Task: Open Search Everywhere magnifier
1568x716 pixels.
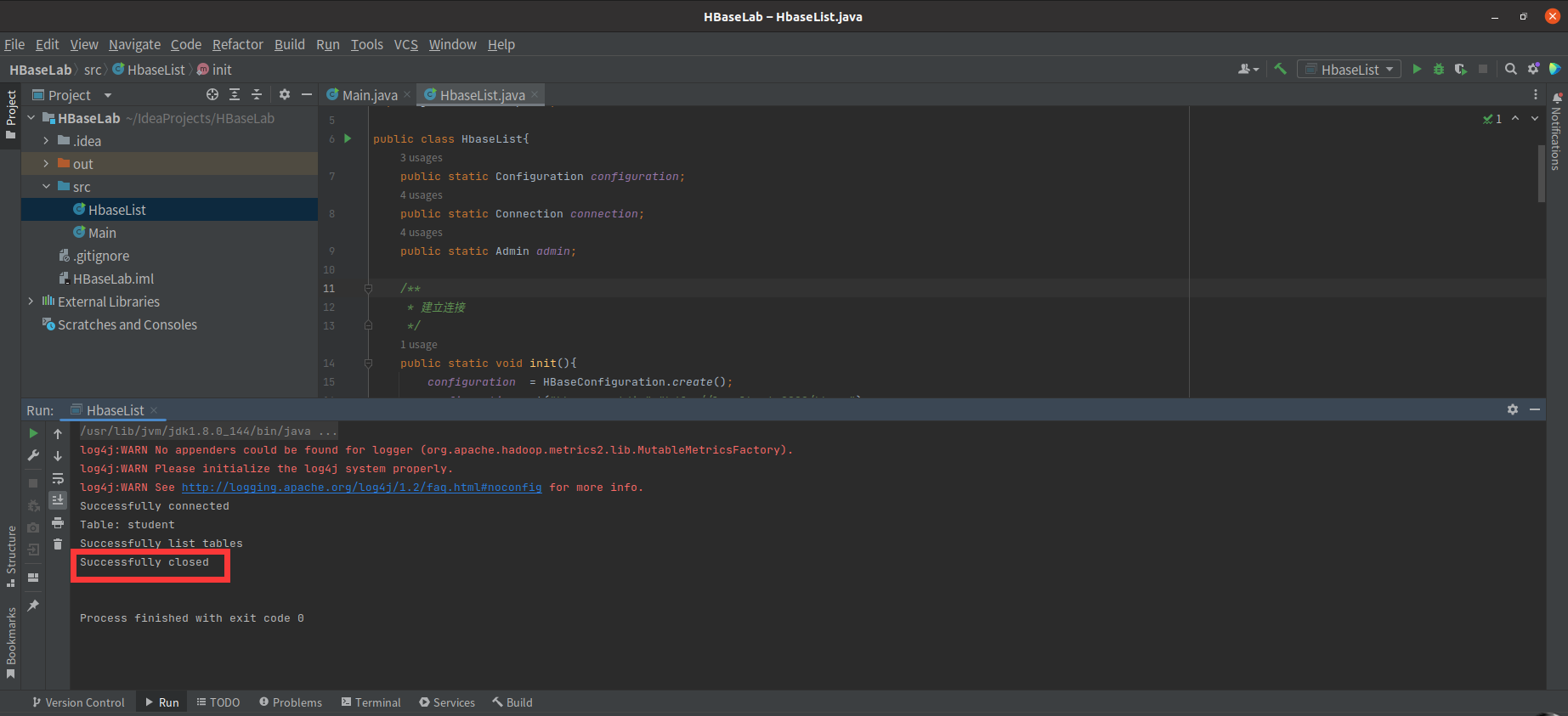Action: coord(1511,69)
